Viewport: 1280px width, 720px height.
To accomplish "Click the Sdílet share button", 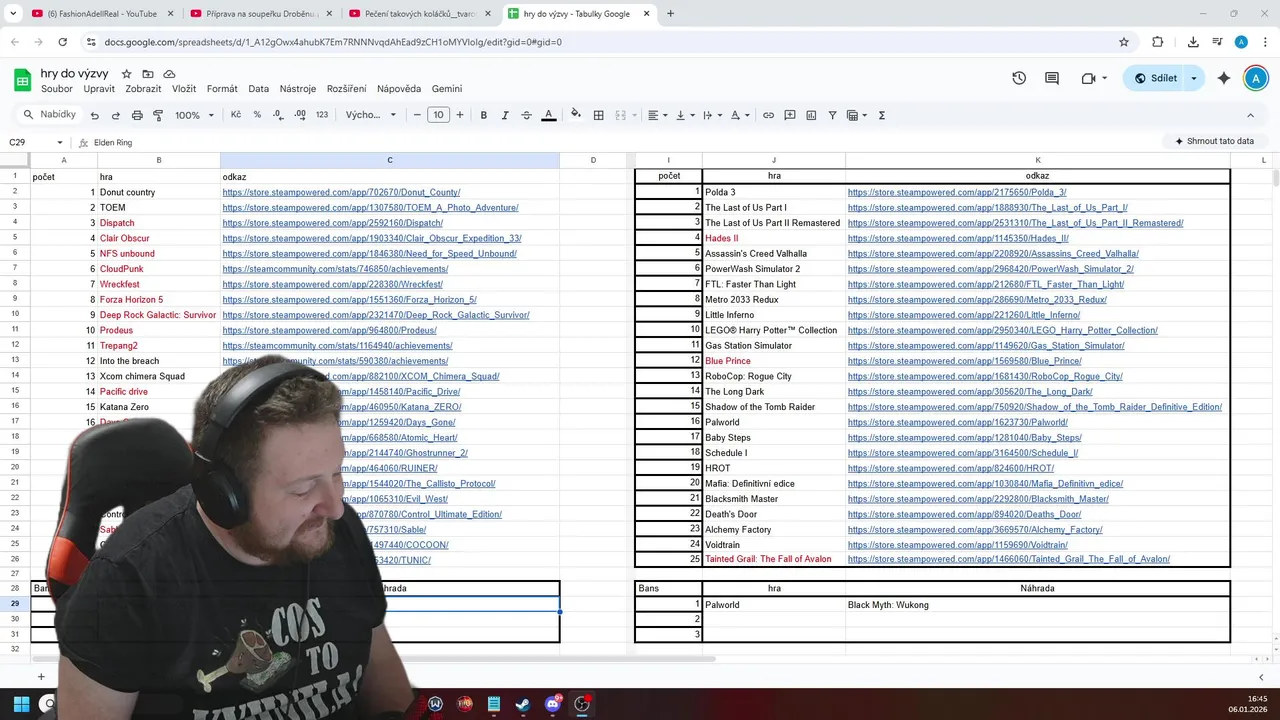I will click(x=1154, y=78).
